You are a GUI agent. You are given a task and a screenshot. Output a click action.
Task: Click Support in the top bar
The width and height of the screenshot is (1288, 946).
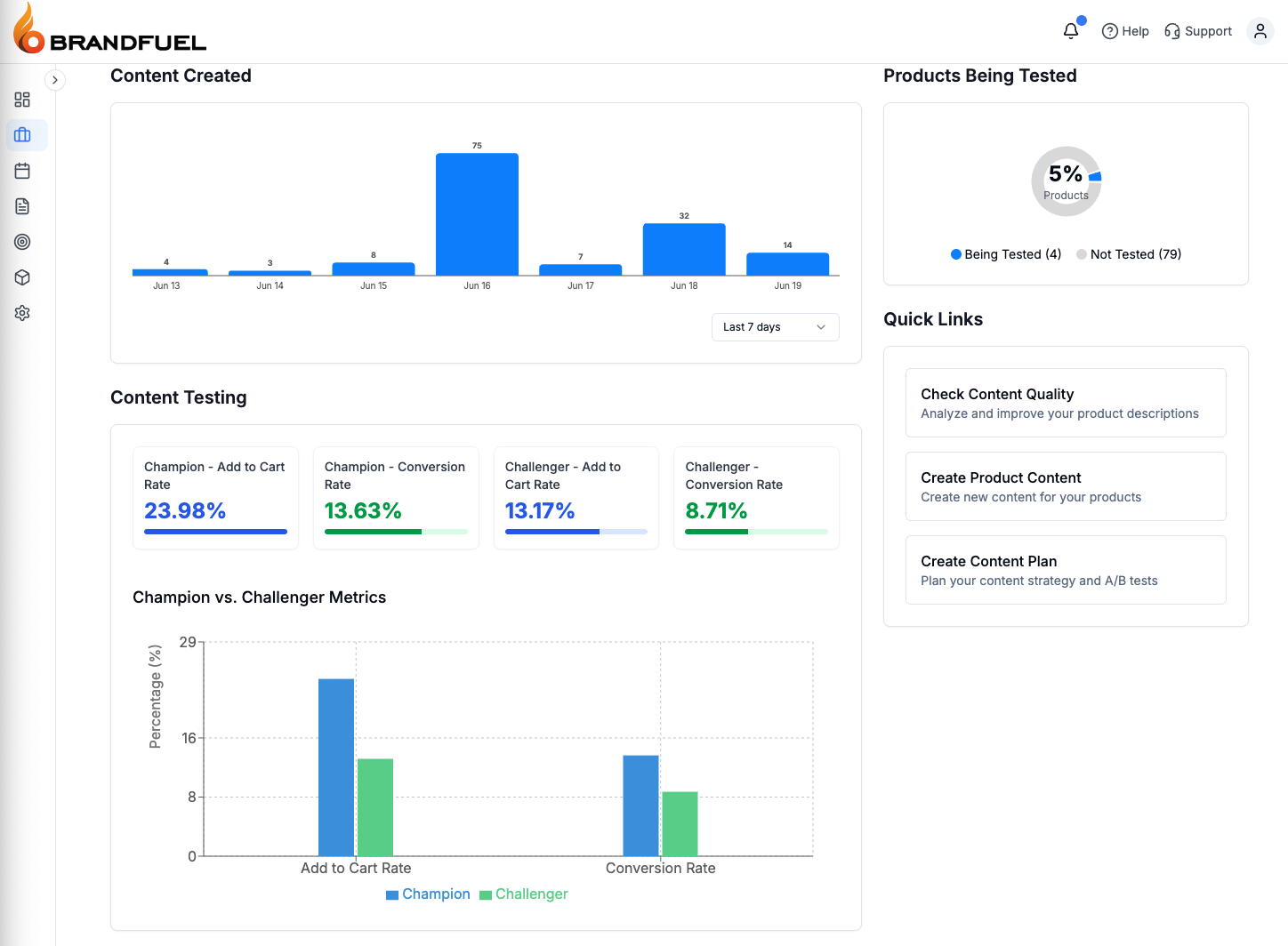click(x=1198, y=30)
